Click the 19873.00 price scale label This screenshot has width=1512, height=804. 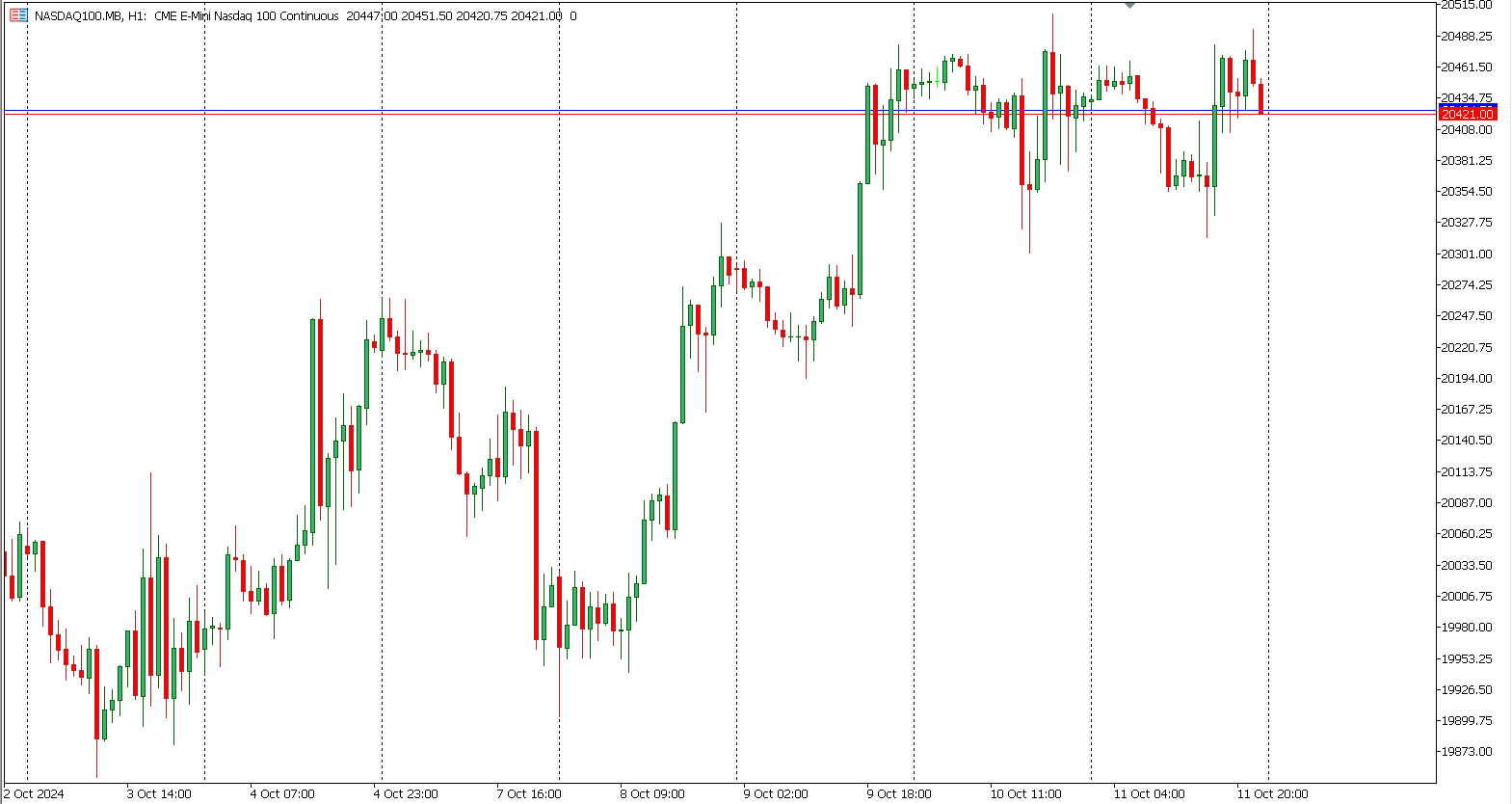pos(1466,752)
